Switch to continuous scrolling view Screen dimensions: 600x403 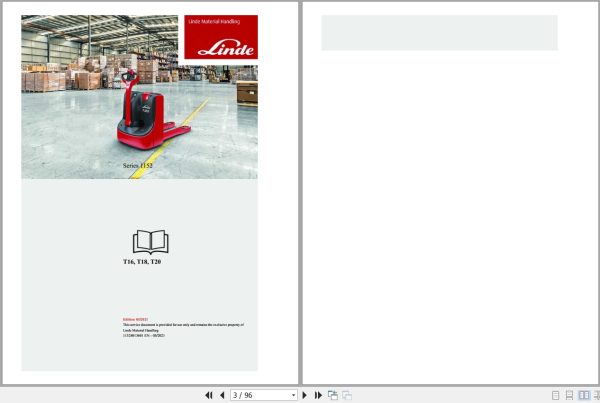(x=569, y=395)
